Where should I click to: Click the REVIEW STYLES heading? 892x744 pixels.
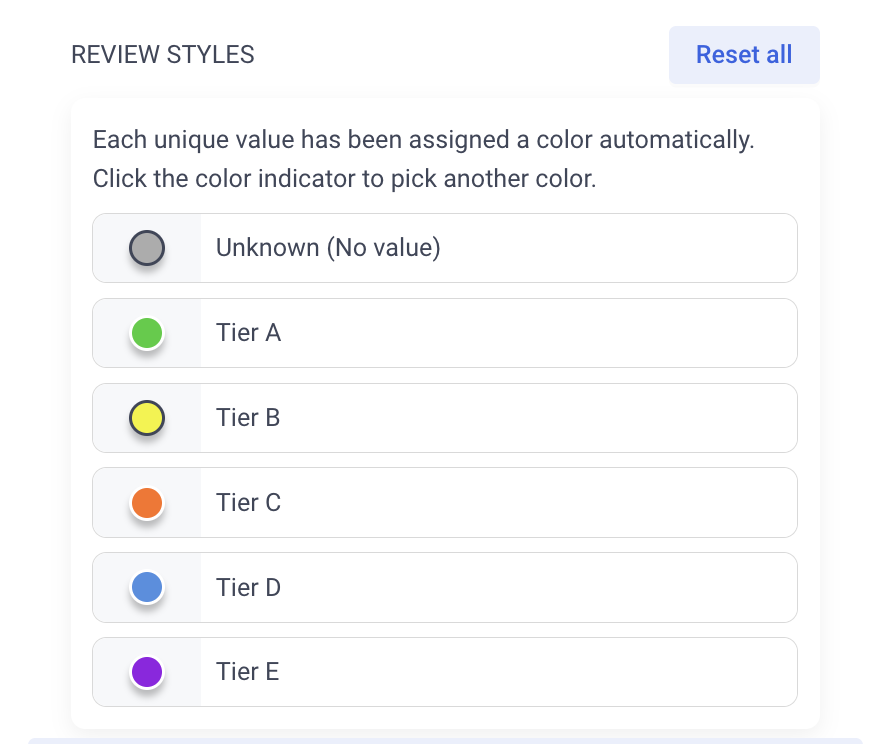point(163,55)
